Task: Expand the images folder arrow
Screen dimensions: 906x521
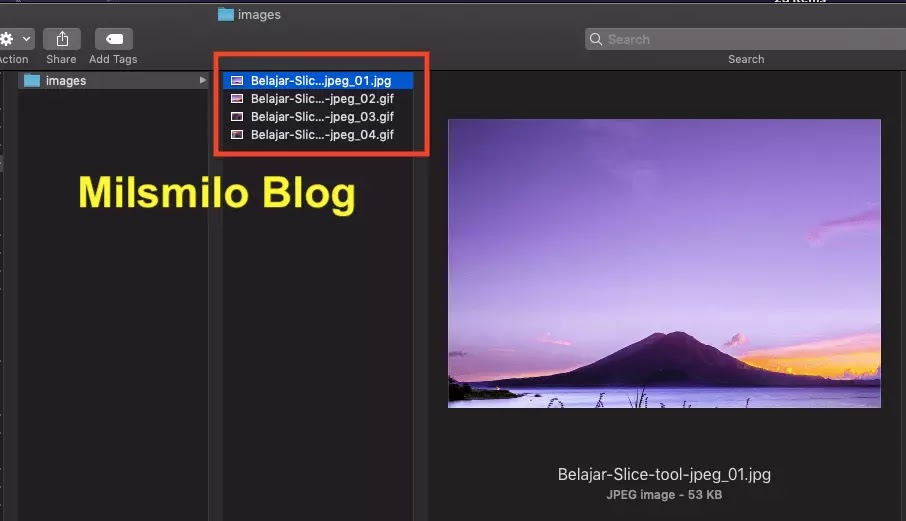Action: (x=202, y=80)
